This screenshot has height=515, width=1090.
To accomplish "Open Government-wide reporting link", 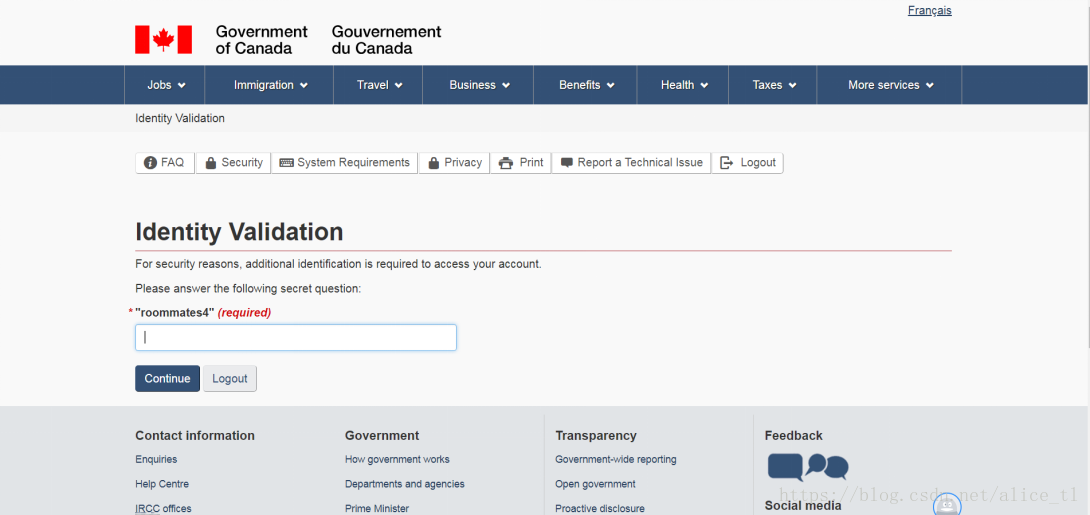I will click(x=616, y=459).
